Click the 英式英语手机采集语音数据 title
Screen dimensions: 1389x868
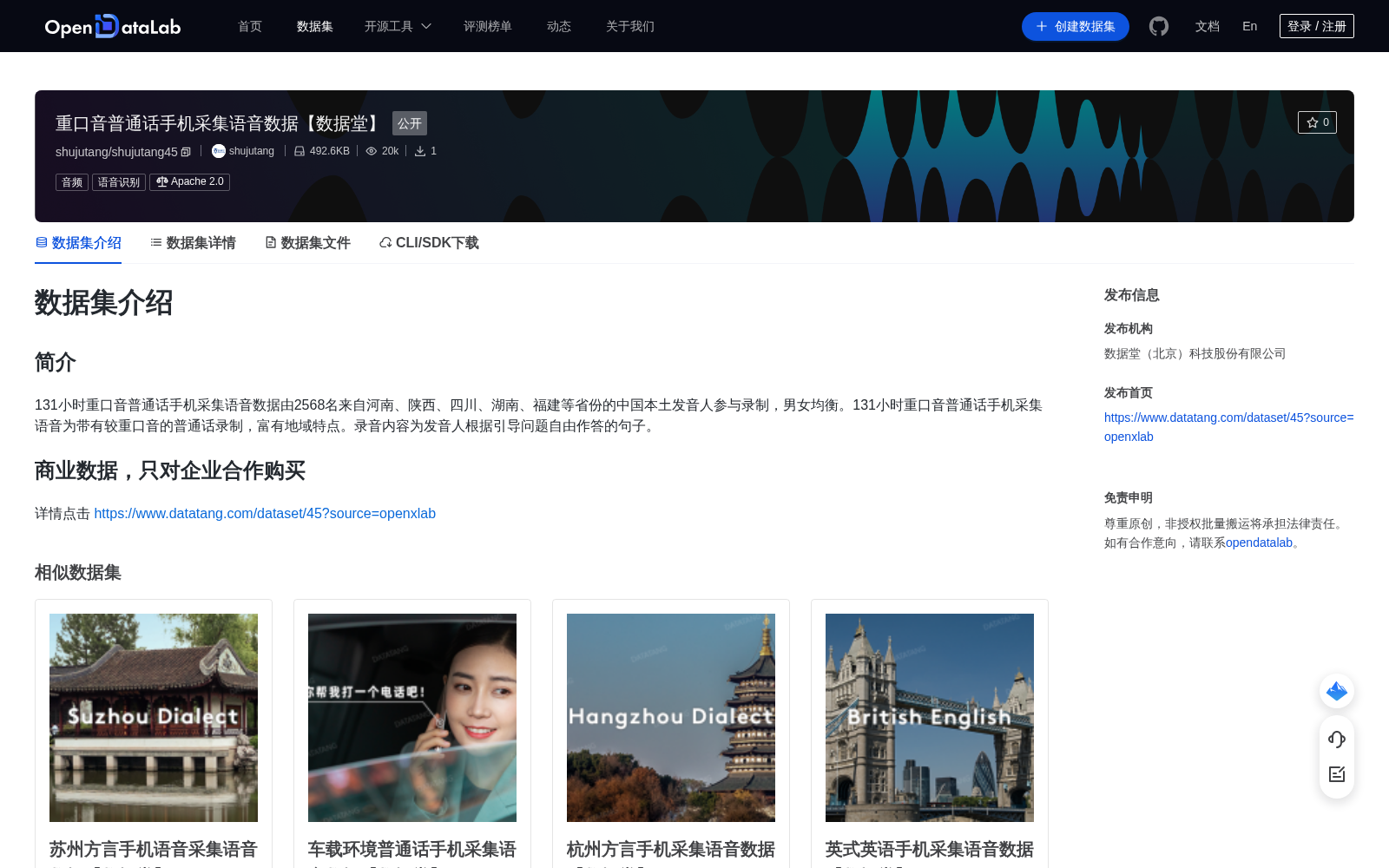tap(930, 849)
